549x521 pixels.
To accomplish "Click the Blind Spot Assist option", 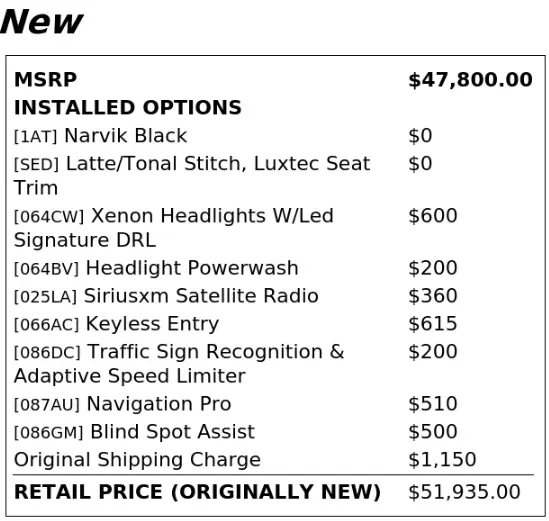I will [134, 432].
